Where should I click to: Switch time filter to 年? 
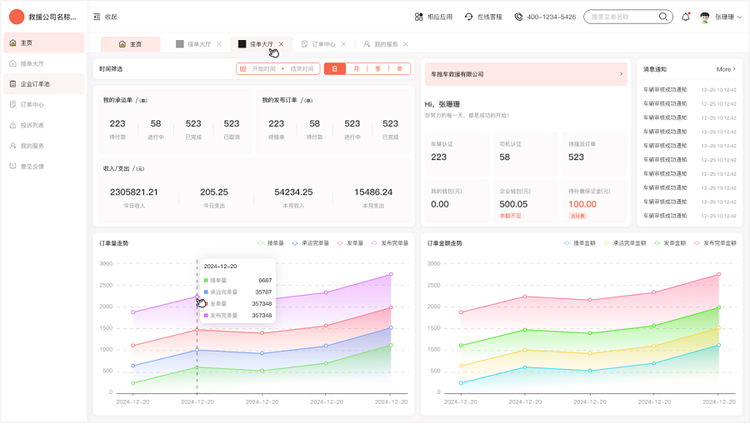(399, 69)
